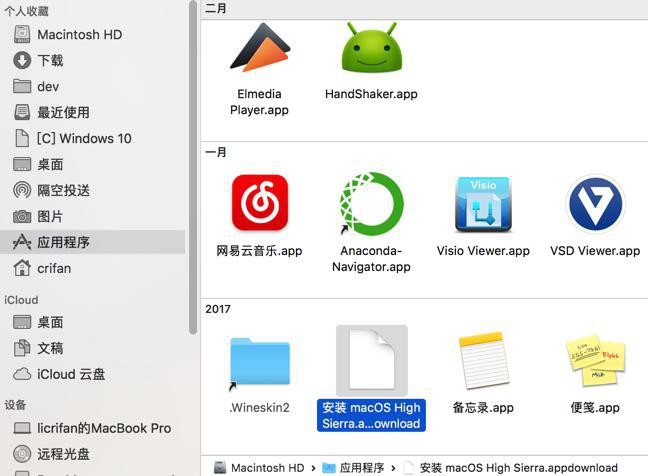This screenshot has width=648, height=476.
Task: Open the crifan home folder label
Action: pyautogui.click(x=54, y=268)
